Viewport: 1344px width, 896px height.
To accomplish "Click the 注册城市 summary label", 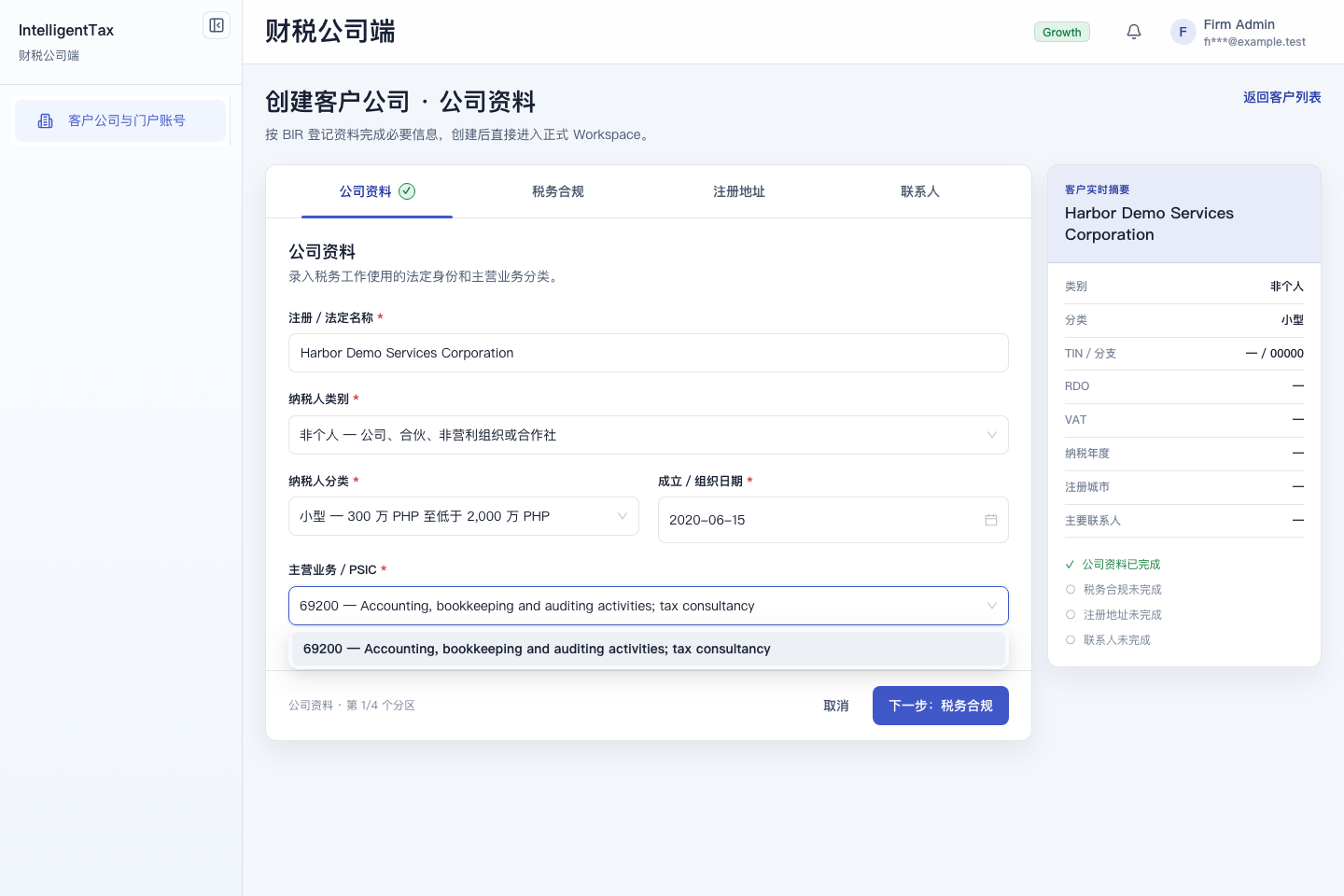I will pyautogui.click(x=1087, y=487).
